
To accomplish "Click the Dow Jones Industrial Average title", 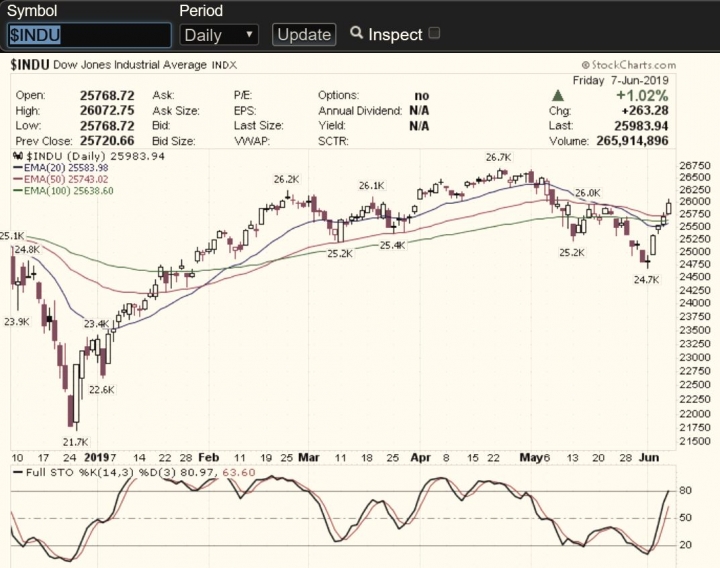I will (130, 65).
